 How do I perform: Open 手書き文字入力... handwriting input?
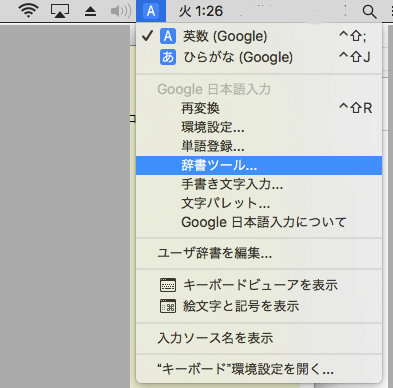[259, 184]
